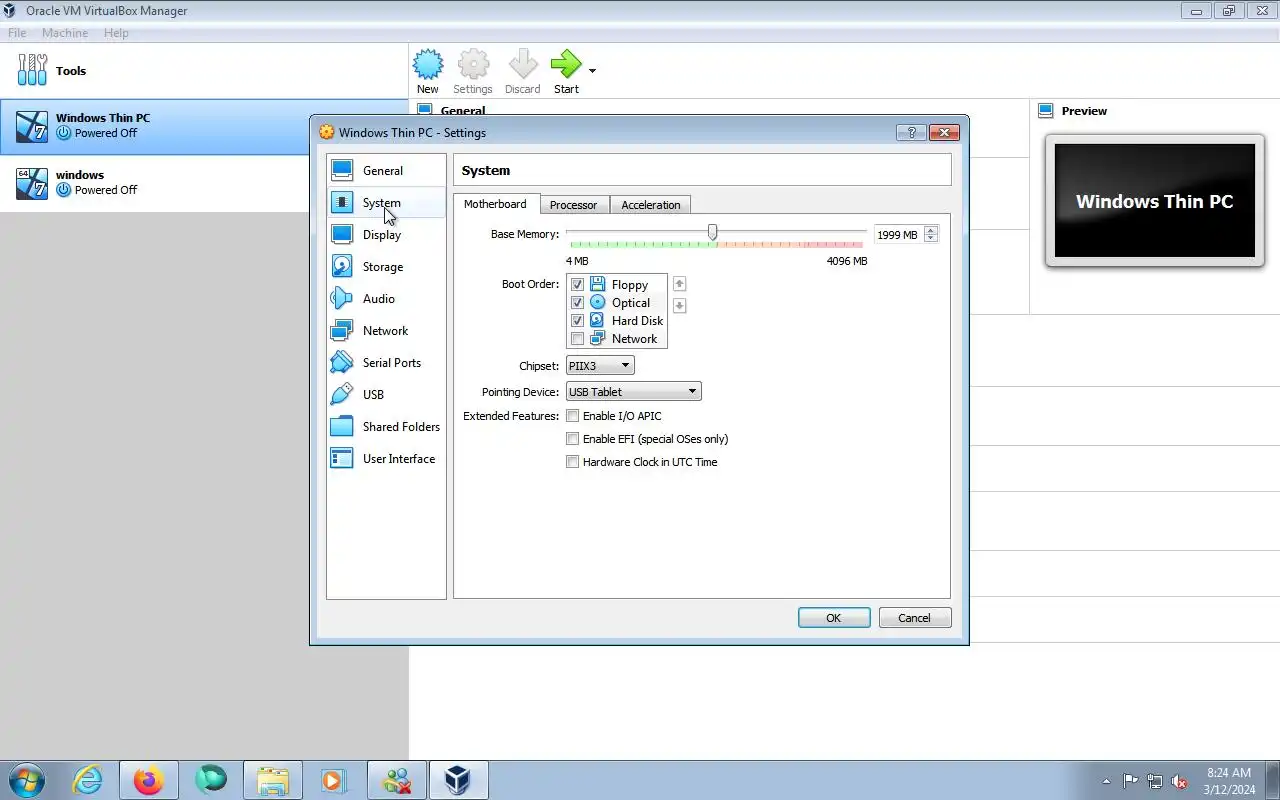1280x800 pixels.
Task: Switch to the Acceleration tab
Action: [x=651, y=205]
